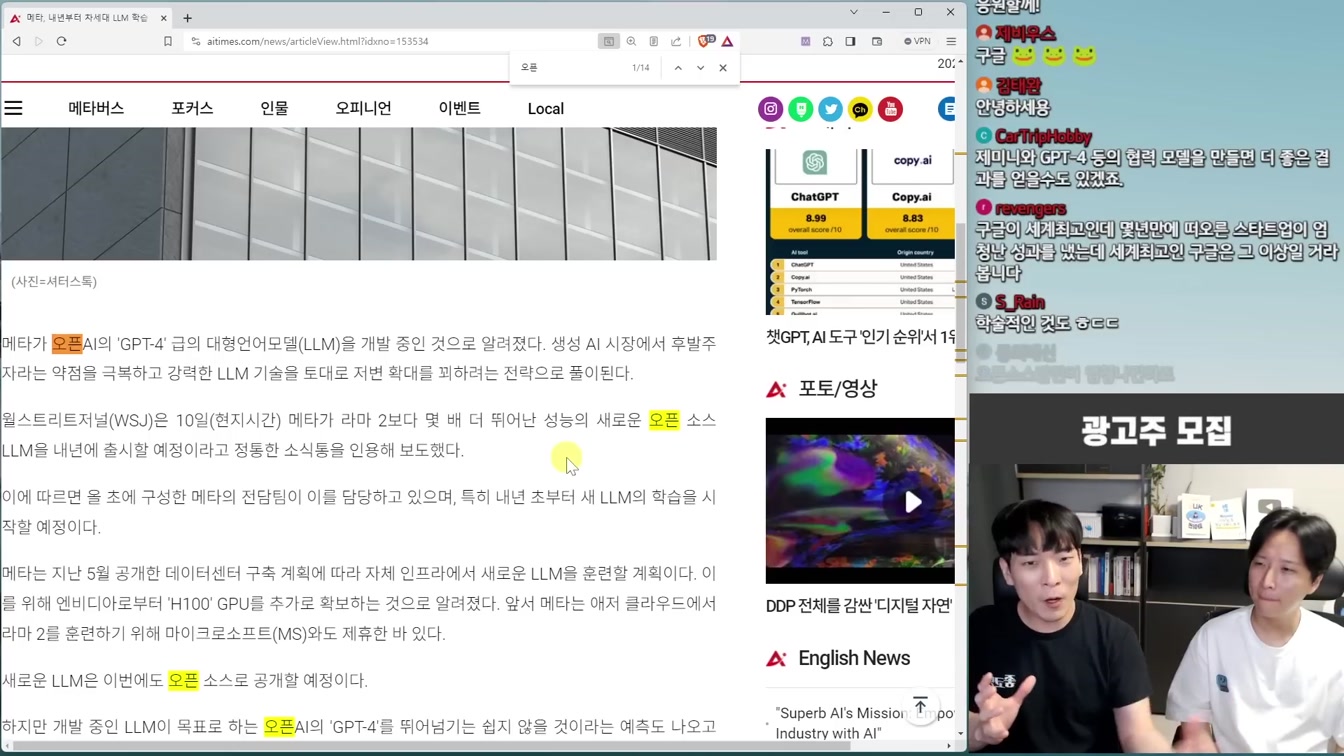Go back with the browser back arrow

17,41
